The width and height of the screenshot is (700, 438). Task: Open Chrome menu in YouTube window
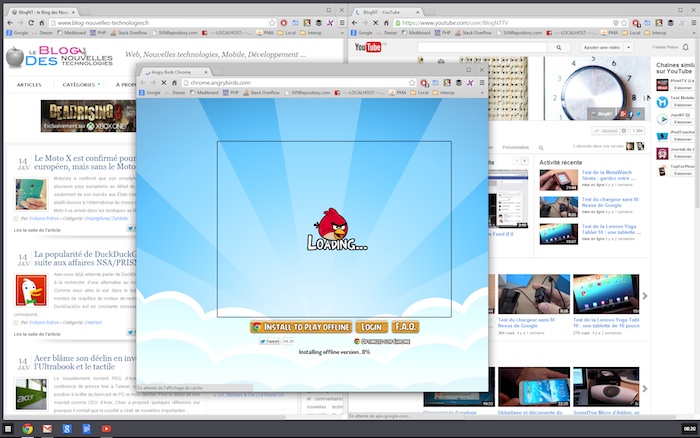coord(693,22)
